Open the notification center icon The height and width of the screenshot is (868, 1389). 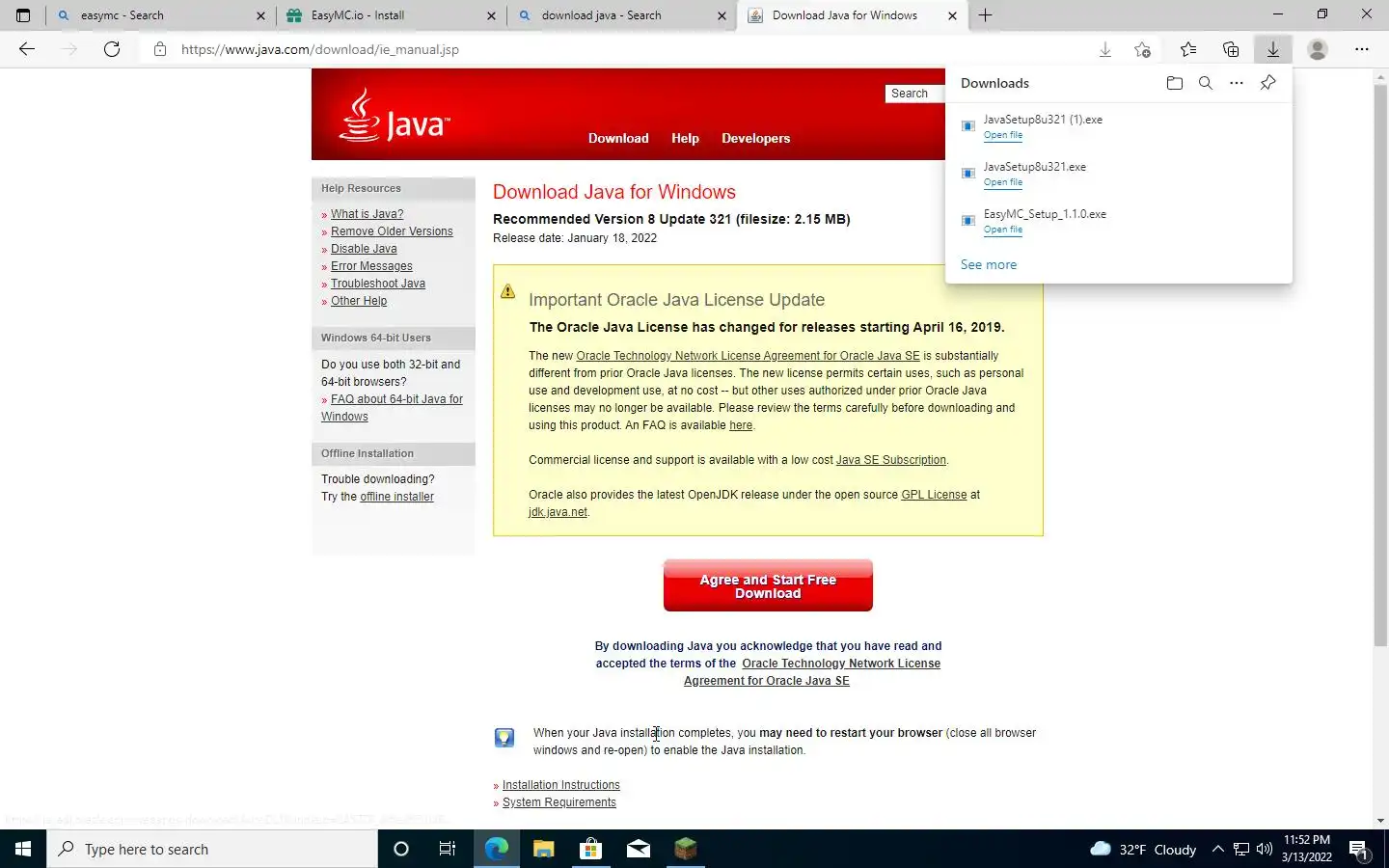1359,850
